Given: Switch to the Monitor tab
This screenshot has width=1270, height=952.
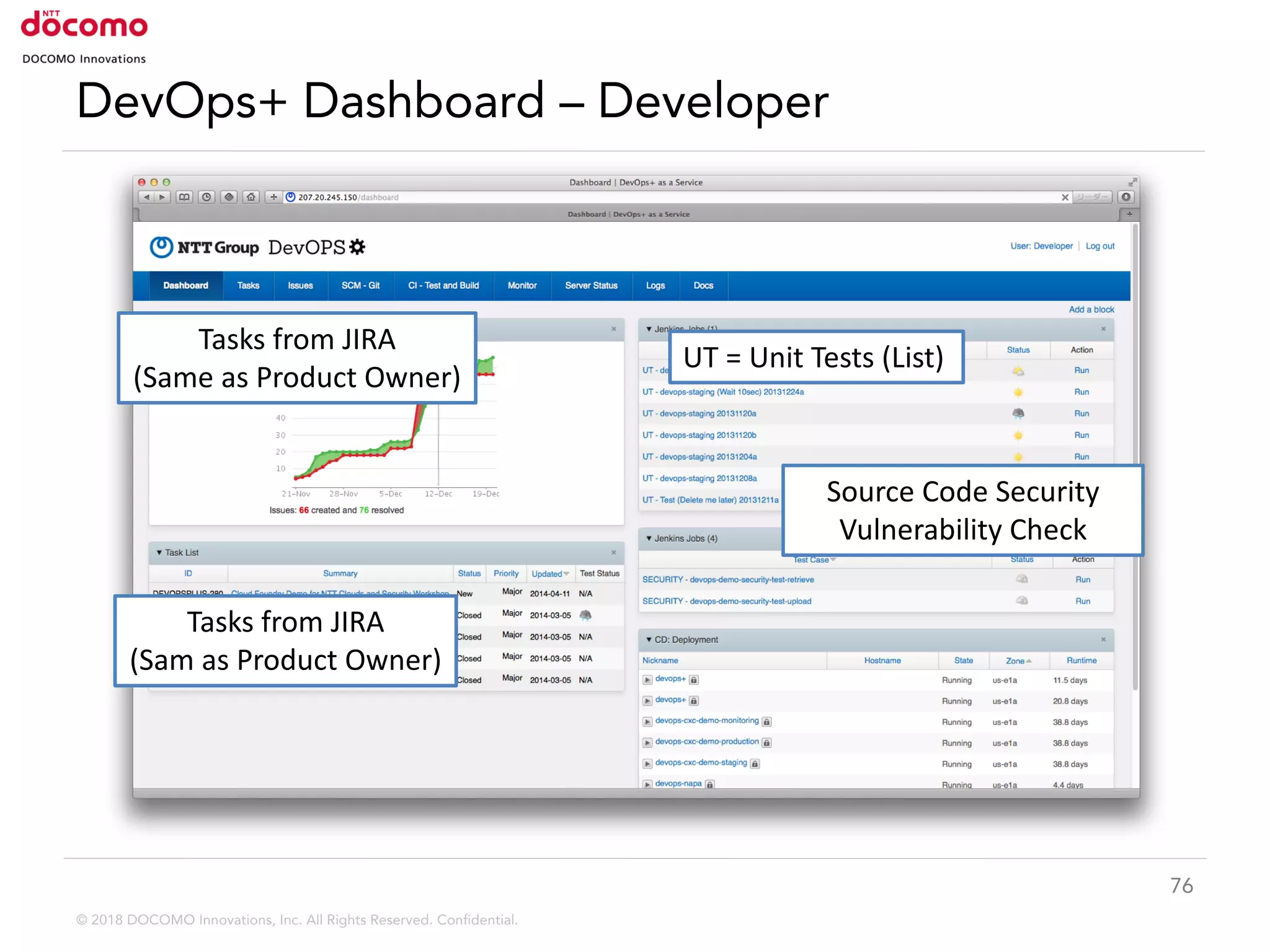Looking at the screenshot, I should 522,285.
